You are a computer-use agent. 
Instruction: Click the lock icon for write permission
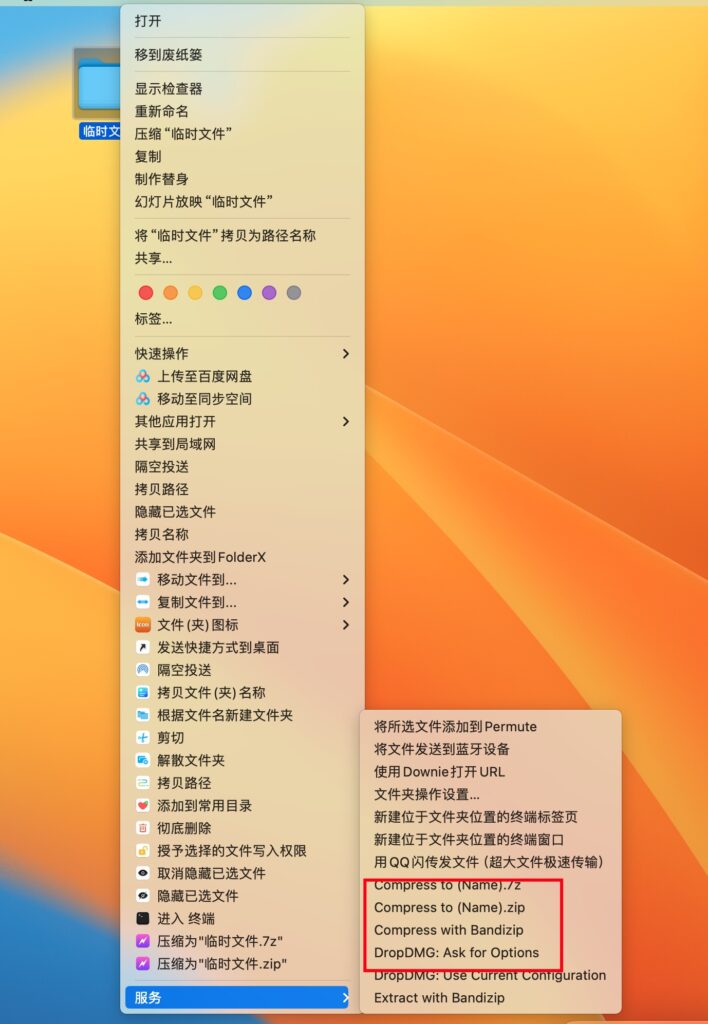click(x=142, y=851)
